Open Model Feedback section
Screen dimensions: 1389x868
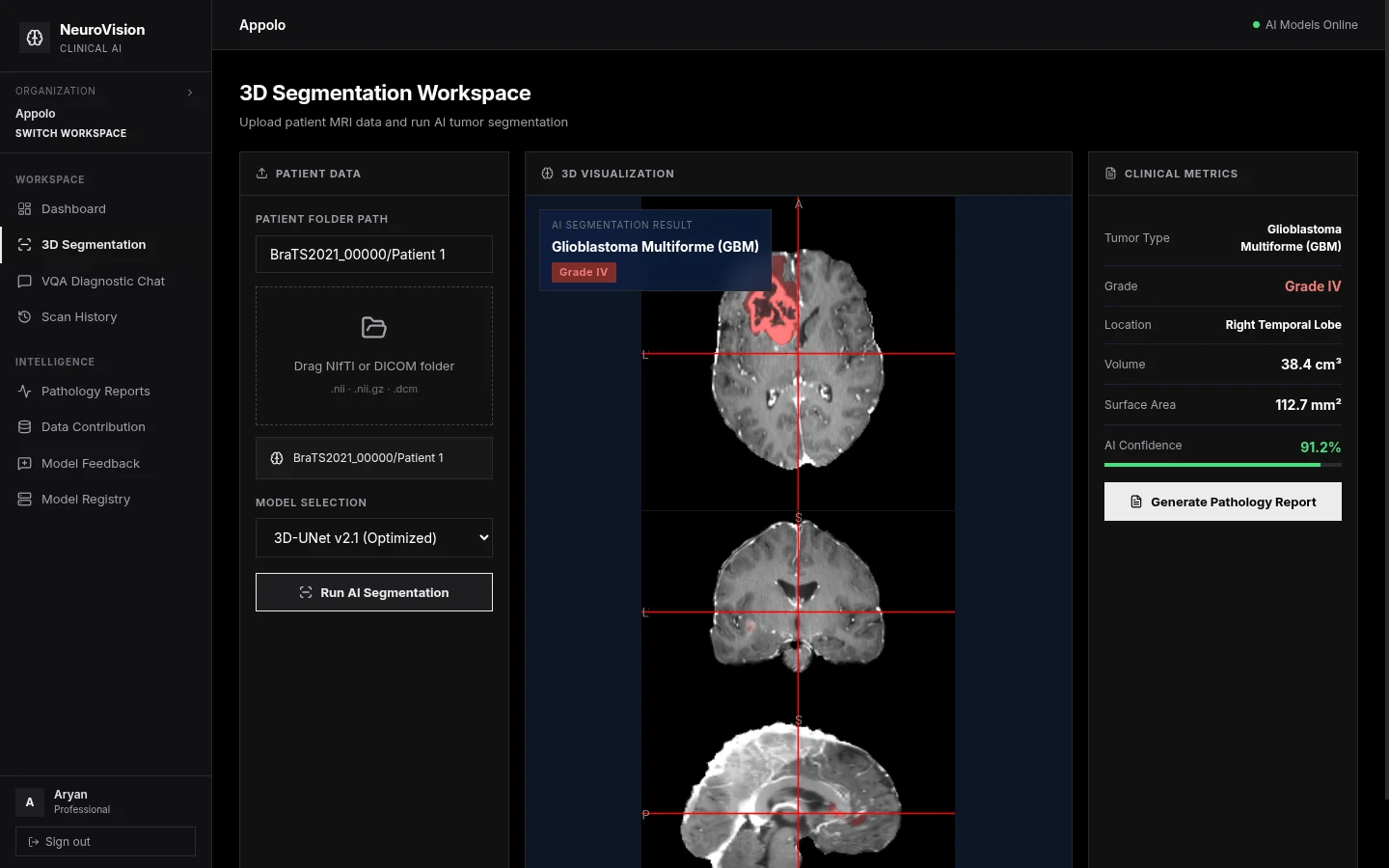click(106, 464)
